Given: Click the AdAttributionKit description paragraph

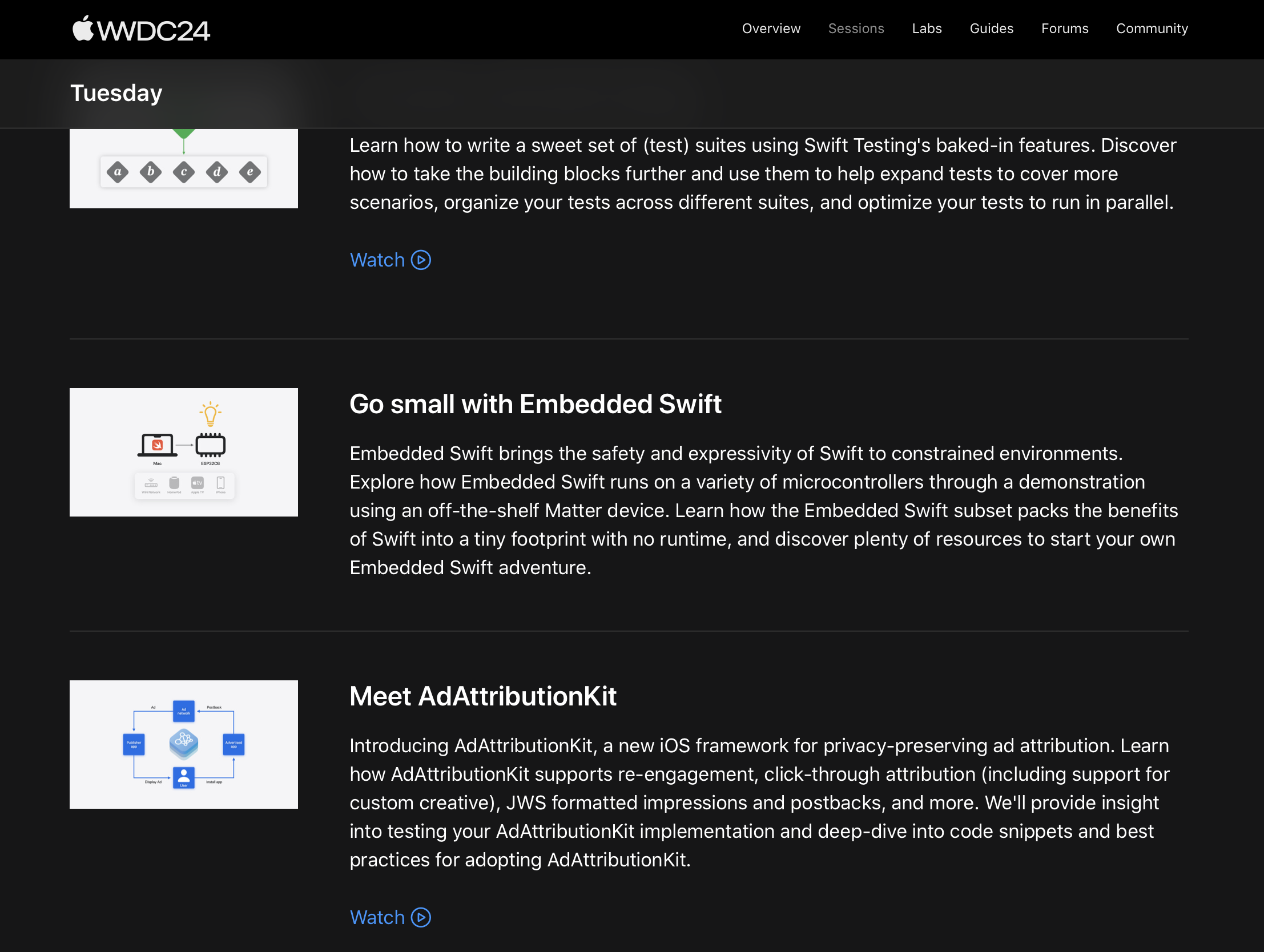Looking at the screenshot, I should (759, 802).
